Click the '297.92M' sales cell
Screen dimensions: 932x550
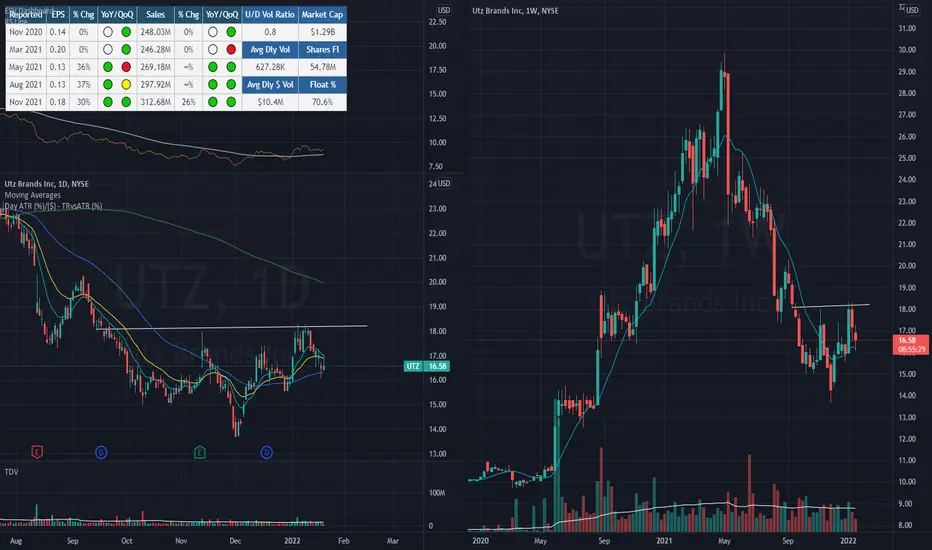[156, 84]
